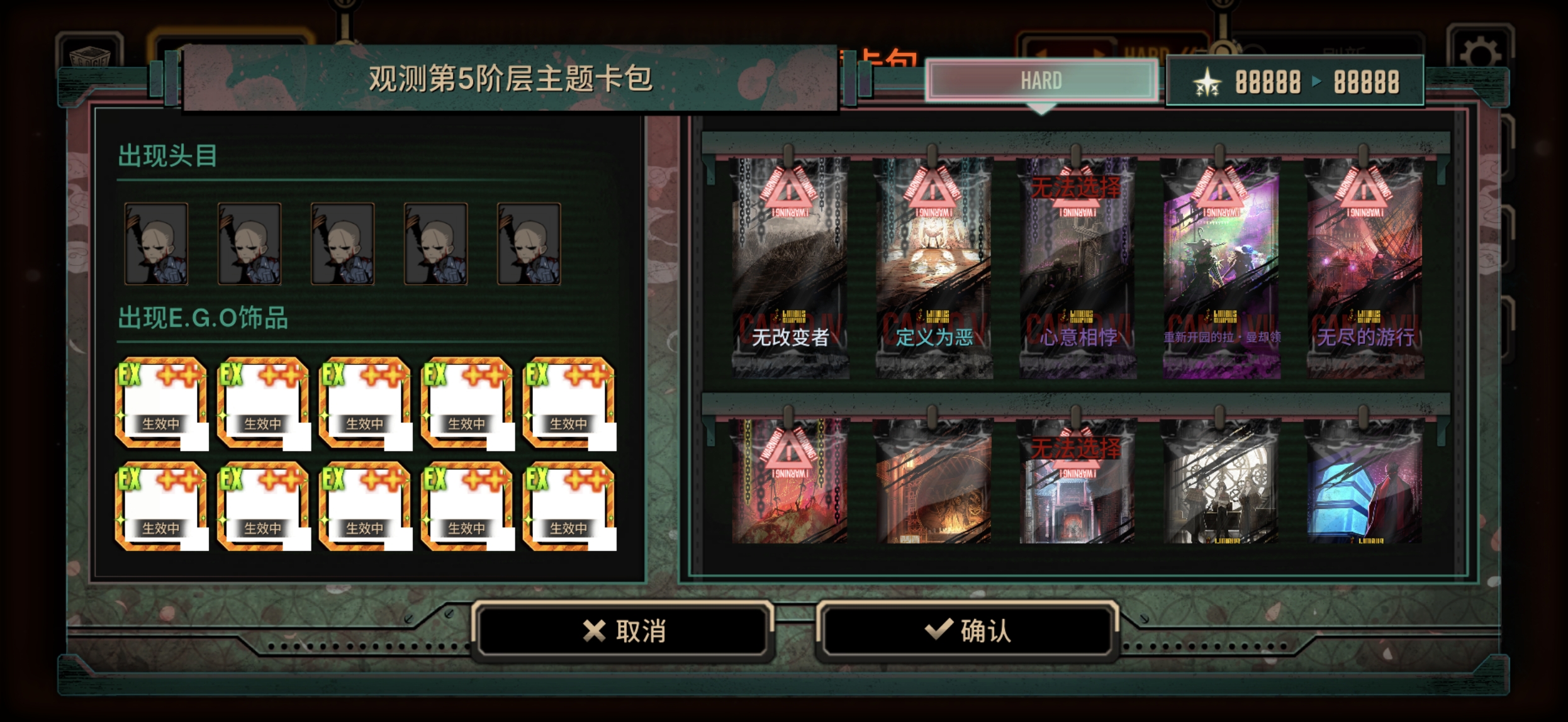
Task: Click the third EX gift in top row
Action: (365, 403)
